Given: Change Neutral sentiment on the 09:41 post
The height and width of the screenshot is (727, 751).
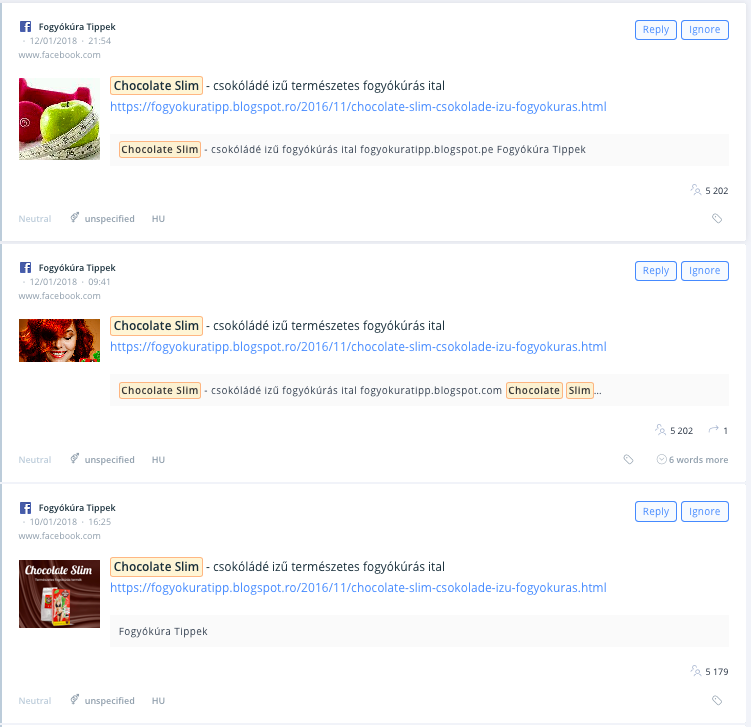Looking at the screenshot, I should click(35, 459).
